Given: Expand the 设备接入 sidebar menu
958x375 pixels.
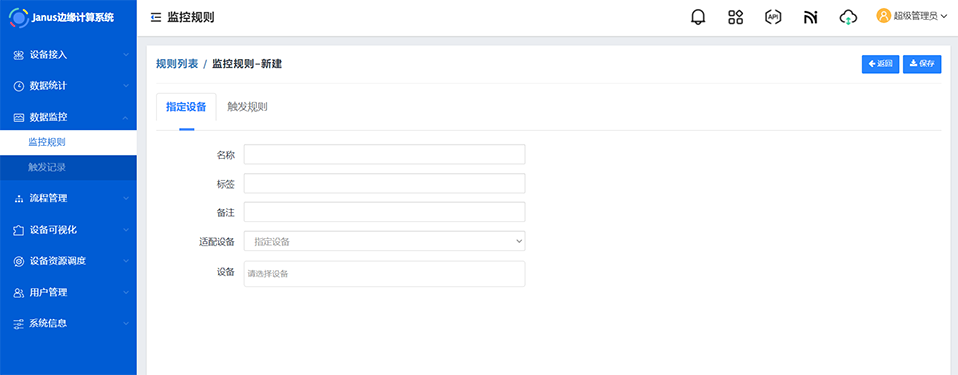Looking at the screenshot, I should click(x=68, y=55).
